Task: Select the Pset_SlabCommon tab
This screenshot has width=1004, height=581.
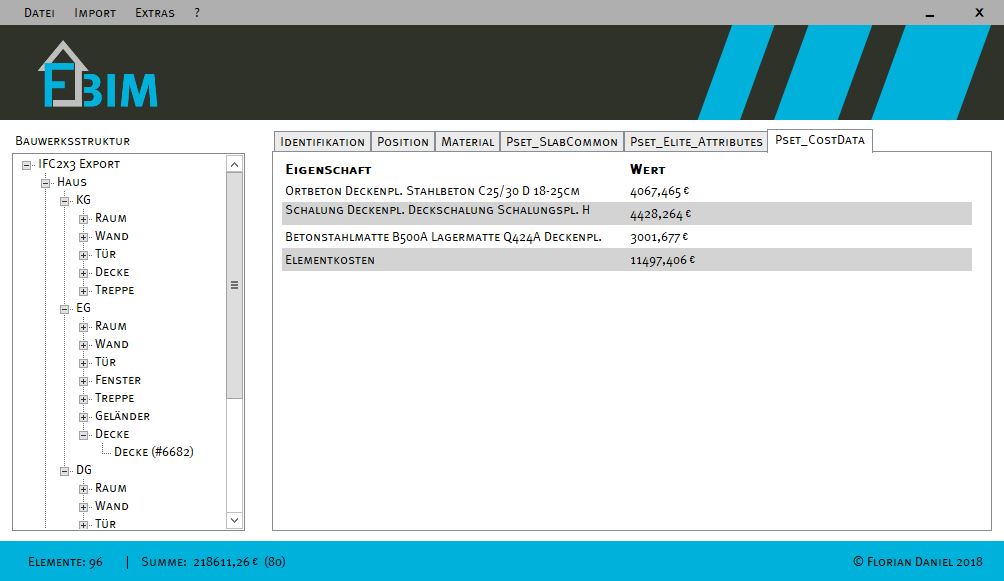Action: (x=561, y=142)
